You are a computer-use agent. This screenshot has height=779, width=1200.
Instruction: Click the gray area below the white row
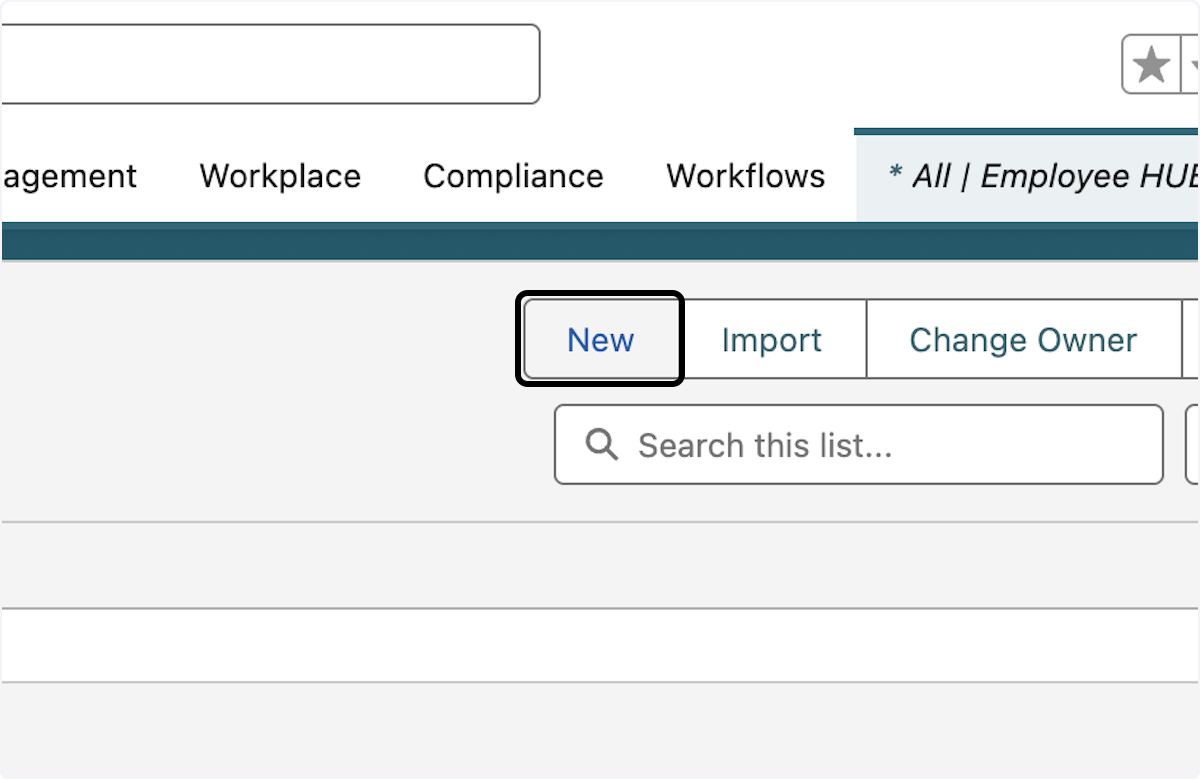pos(600,730)
